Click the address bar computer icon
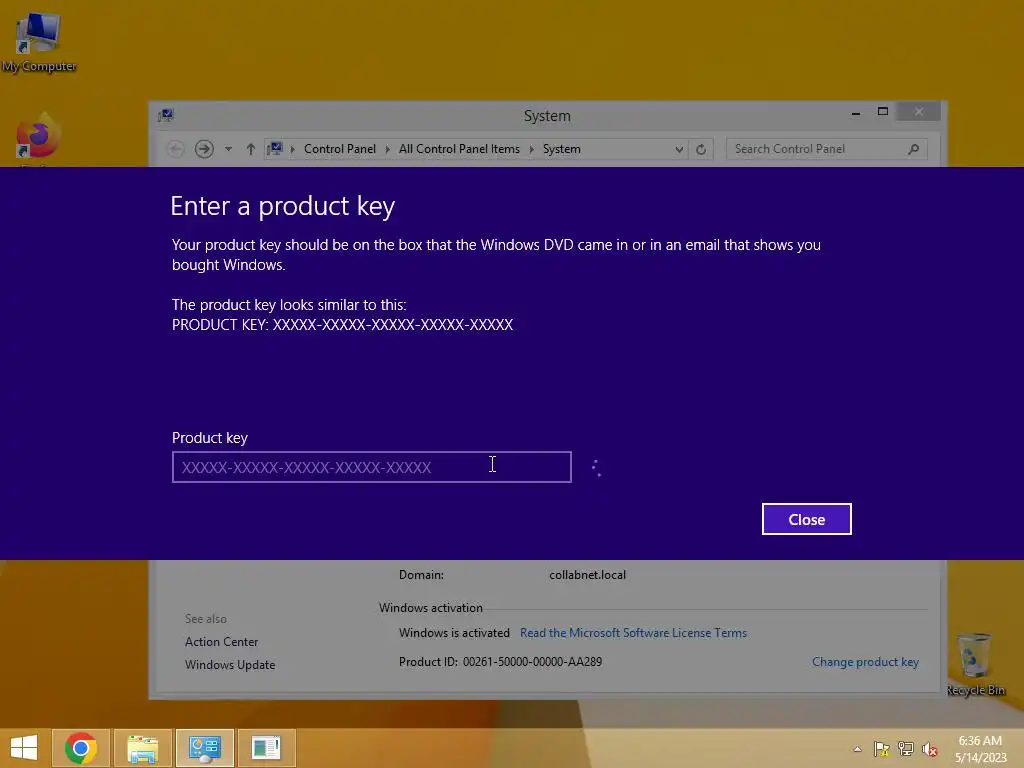Image resolution: width=1024 pixels, height=768 pixels. click(275, 149)
